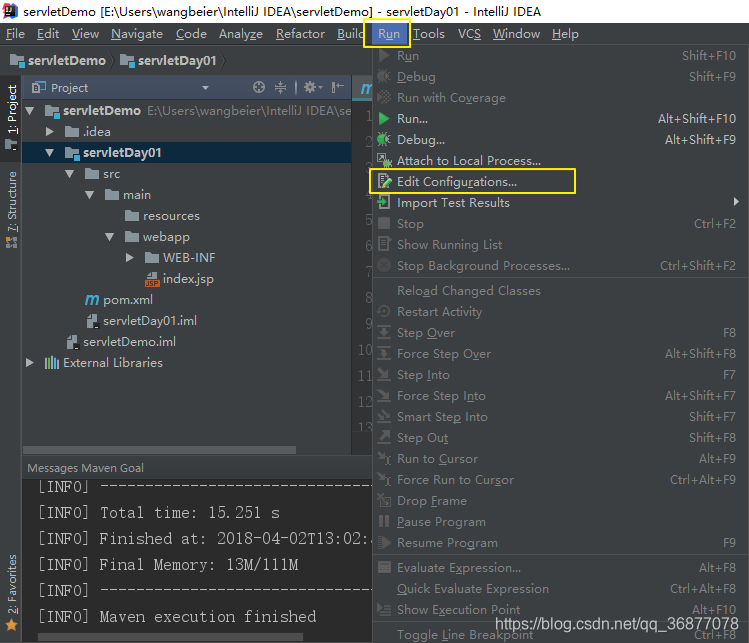Toggle the 2: Favorites tool window tab
This screenshot has width=749, height=643.
[x=11, y=591]
